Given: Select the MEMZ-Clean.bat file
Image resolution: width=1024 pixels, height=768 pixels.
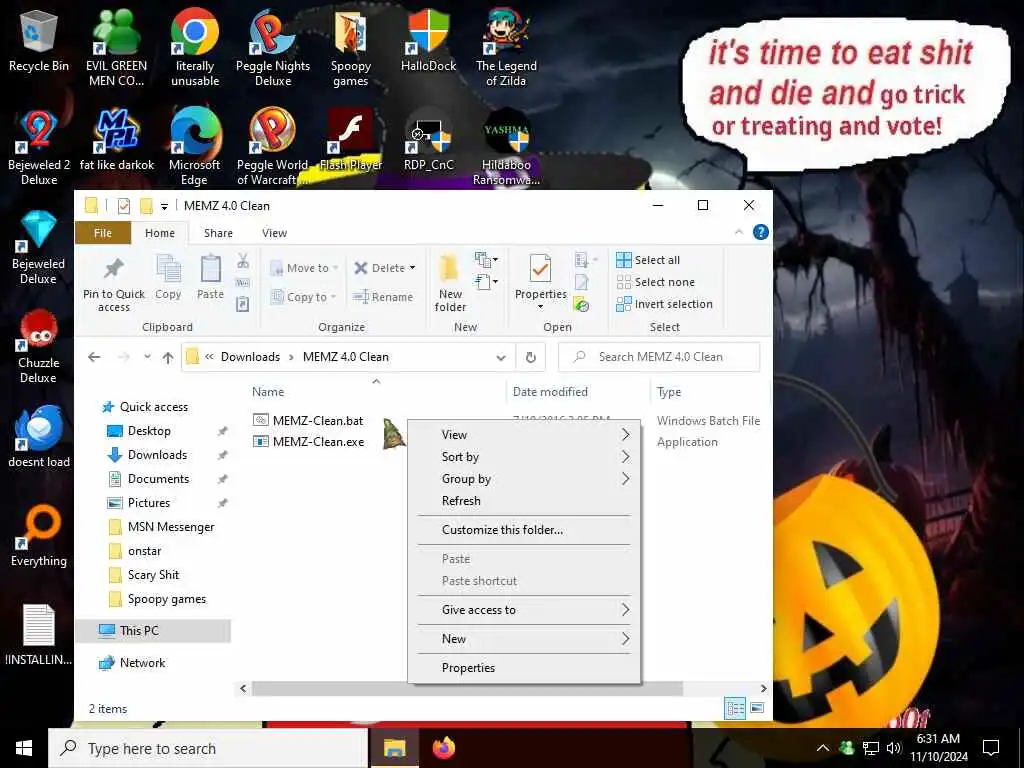Looking at the screenshot, I should click(308, 421).
